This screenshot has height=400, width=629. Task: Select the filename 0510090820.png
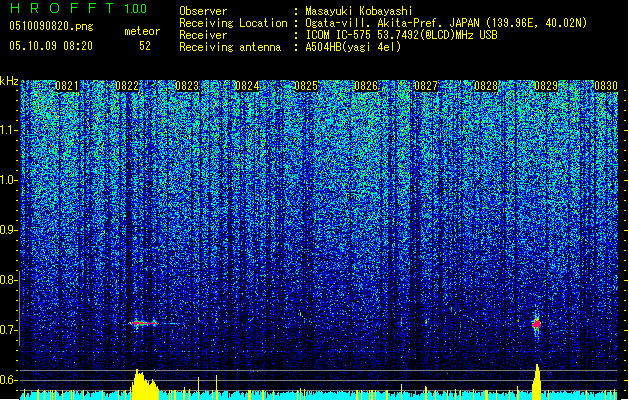pyautogui.click(x=51, y=26)
